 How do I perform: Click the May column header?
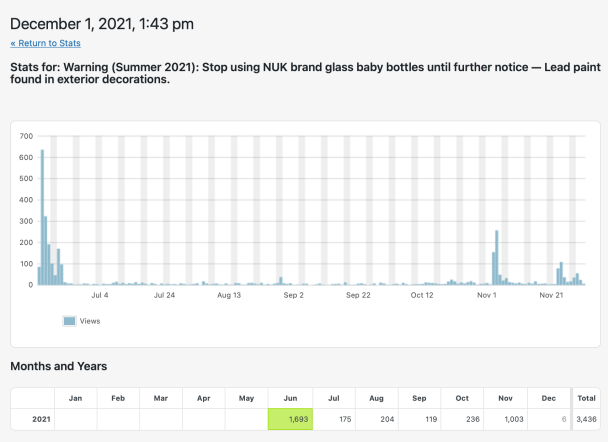[246, 398]
